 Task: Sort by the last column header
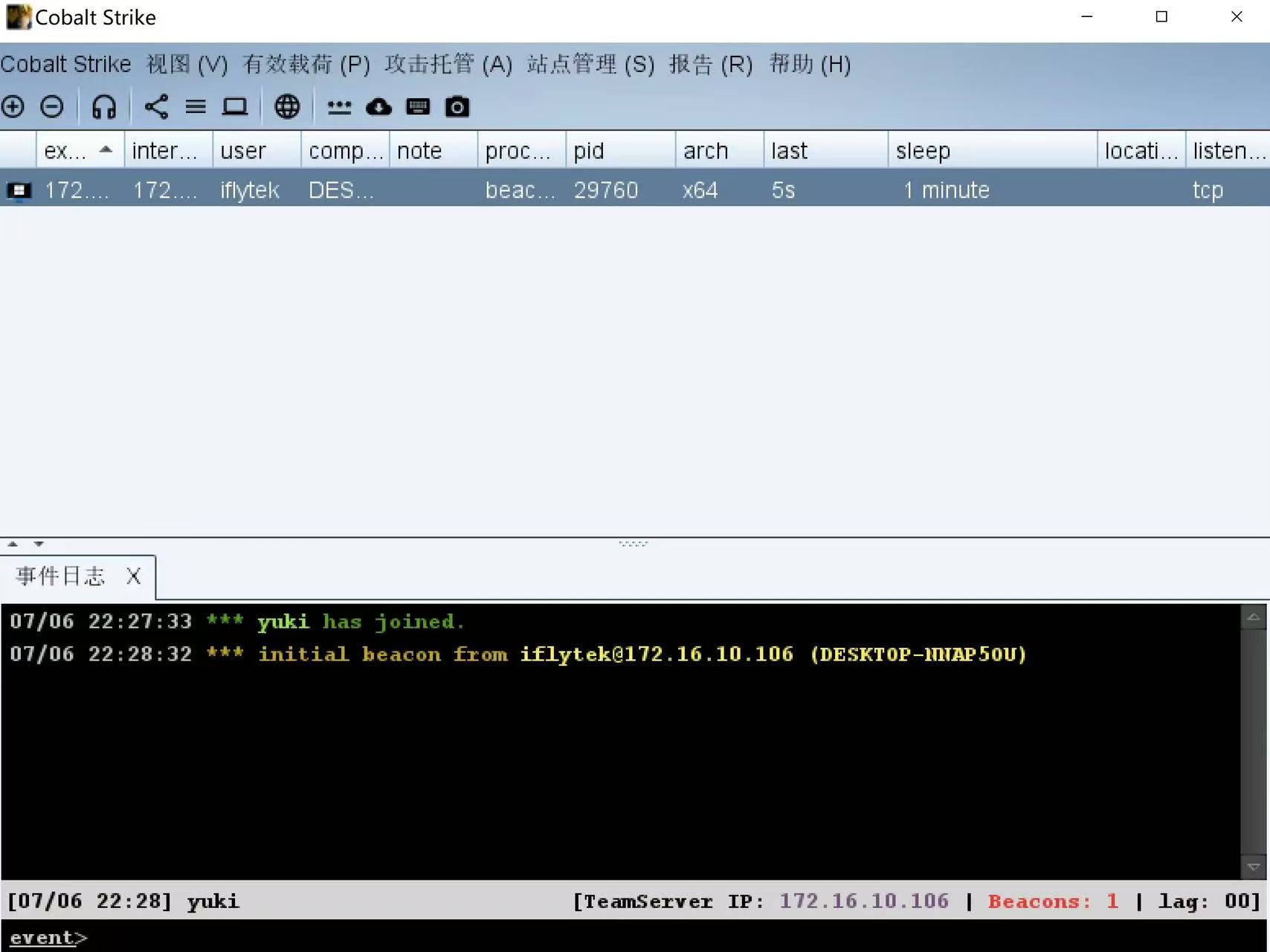826,151
